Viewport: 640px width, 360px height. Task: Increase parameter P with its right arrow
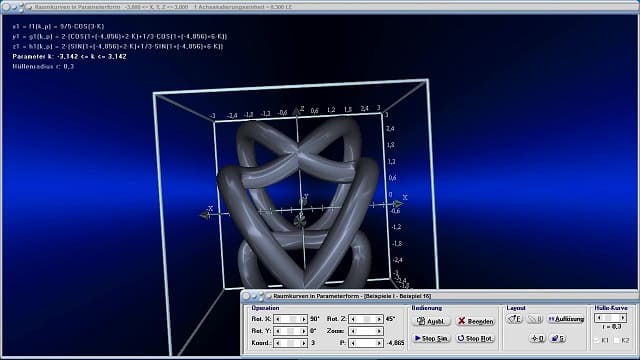pos(379,343)
